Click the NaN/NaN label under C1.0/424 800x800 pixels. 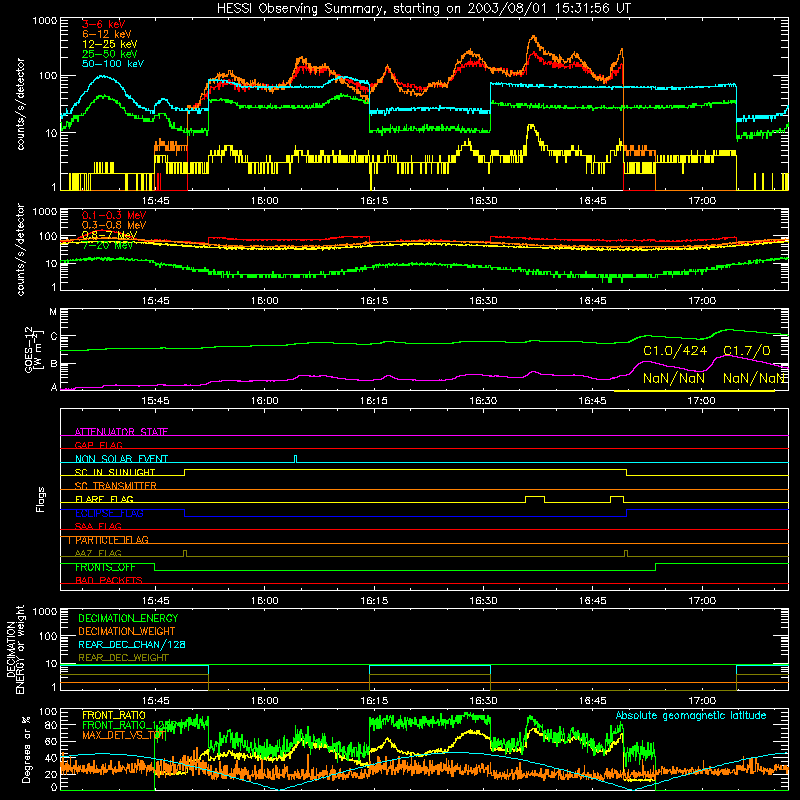tap(673, 379)
